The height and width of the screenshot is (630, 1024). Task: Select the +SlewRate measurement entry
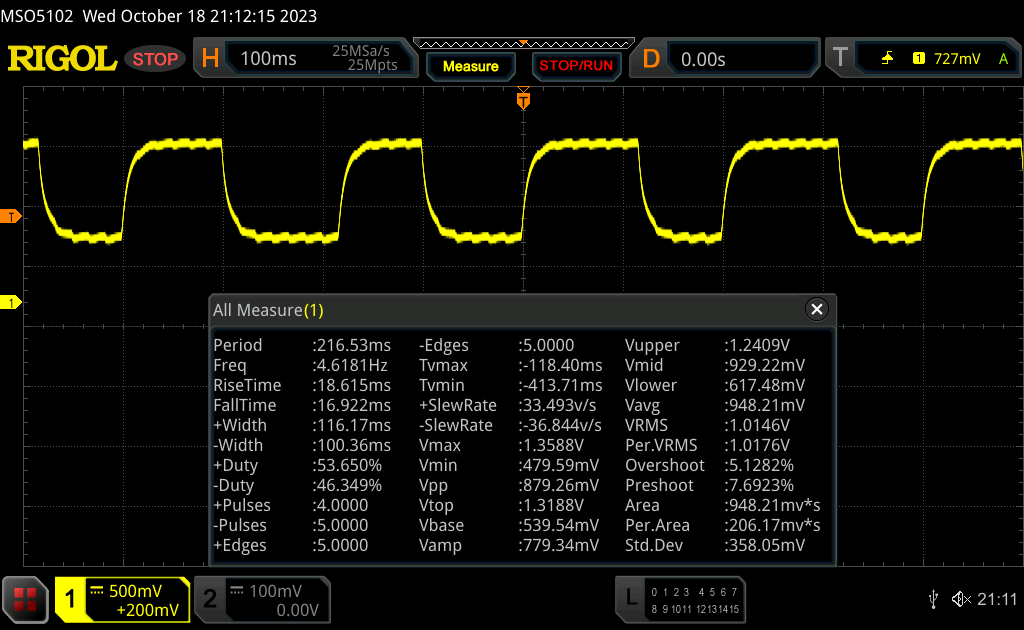point(510,405)
